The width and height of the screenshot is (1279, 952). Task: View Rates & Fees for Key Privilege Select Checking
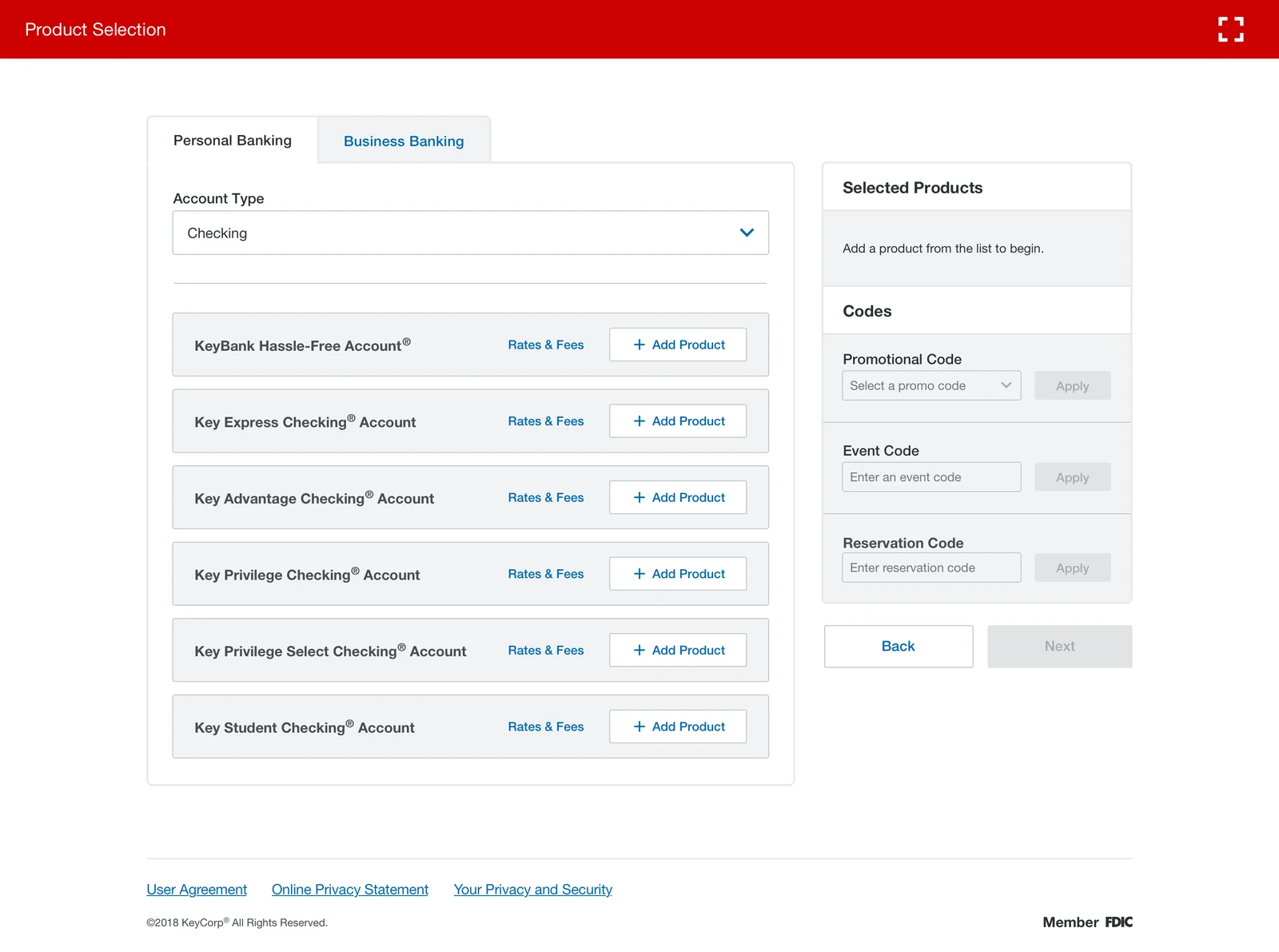546,651
